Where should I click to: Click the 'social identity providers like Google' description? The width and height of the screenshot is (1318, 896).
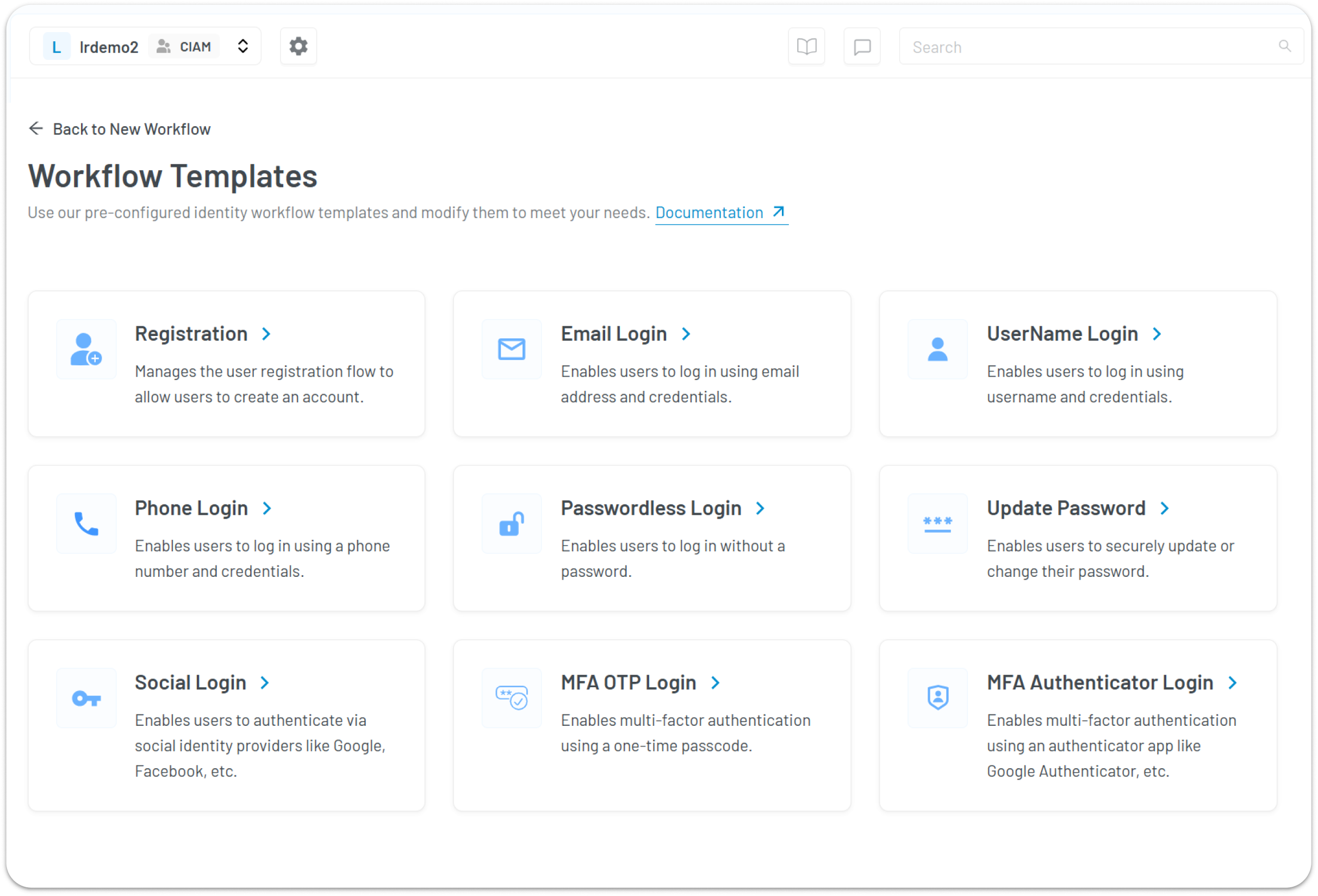[x=260, y=746]
